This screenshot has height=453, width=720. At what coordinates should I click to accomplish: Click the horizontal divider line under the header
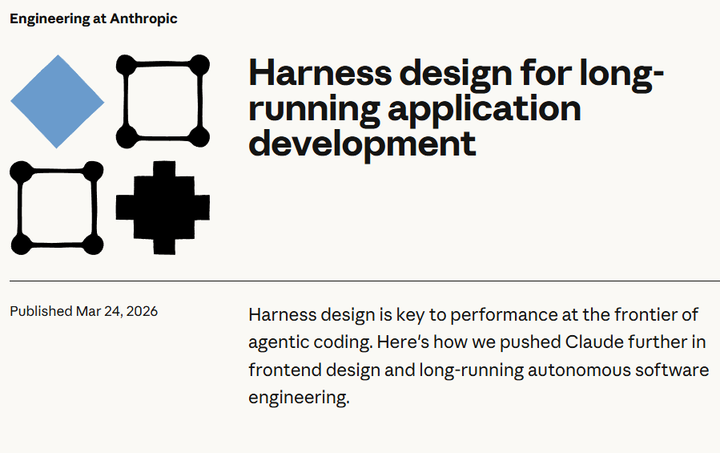[x=365, y=280]
